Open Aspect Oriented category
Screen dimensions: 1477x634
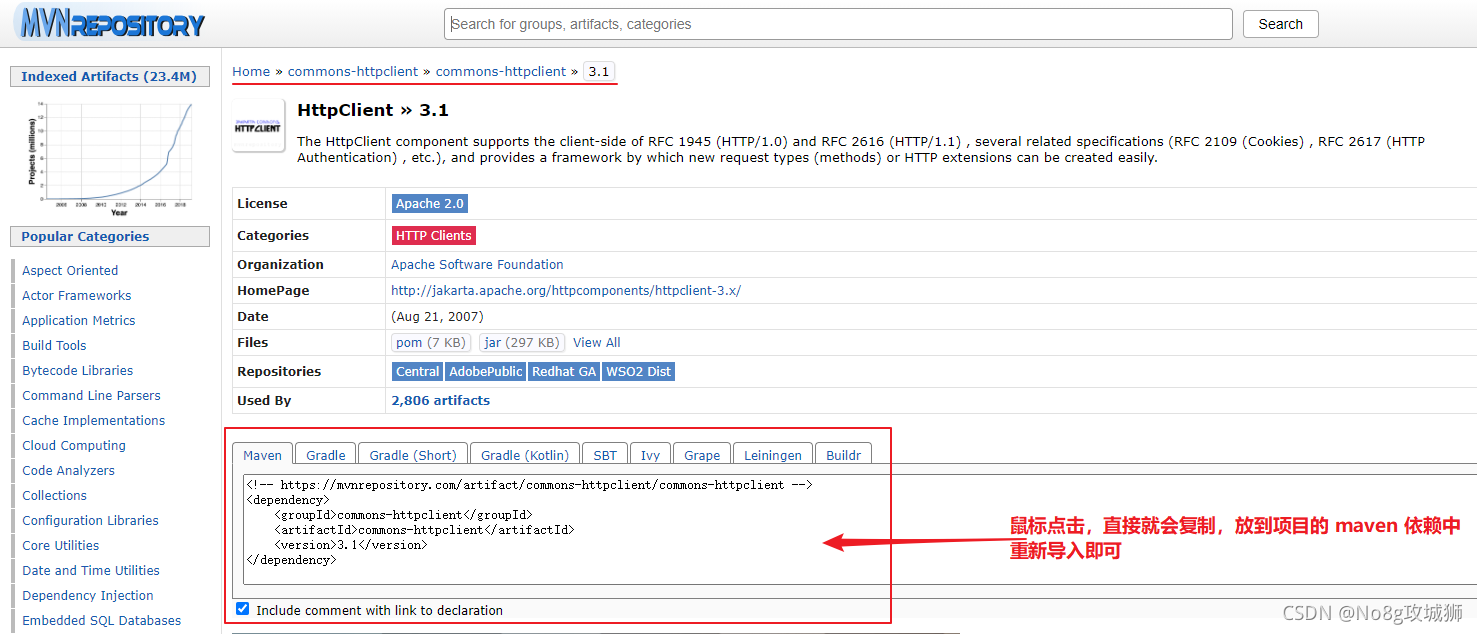click(x=70, y=270)
